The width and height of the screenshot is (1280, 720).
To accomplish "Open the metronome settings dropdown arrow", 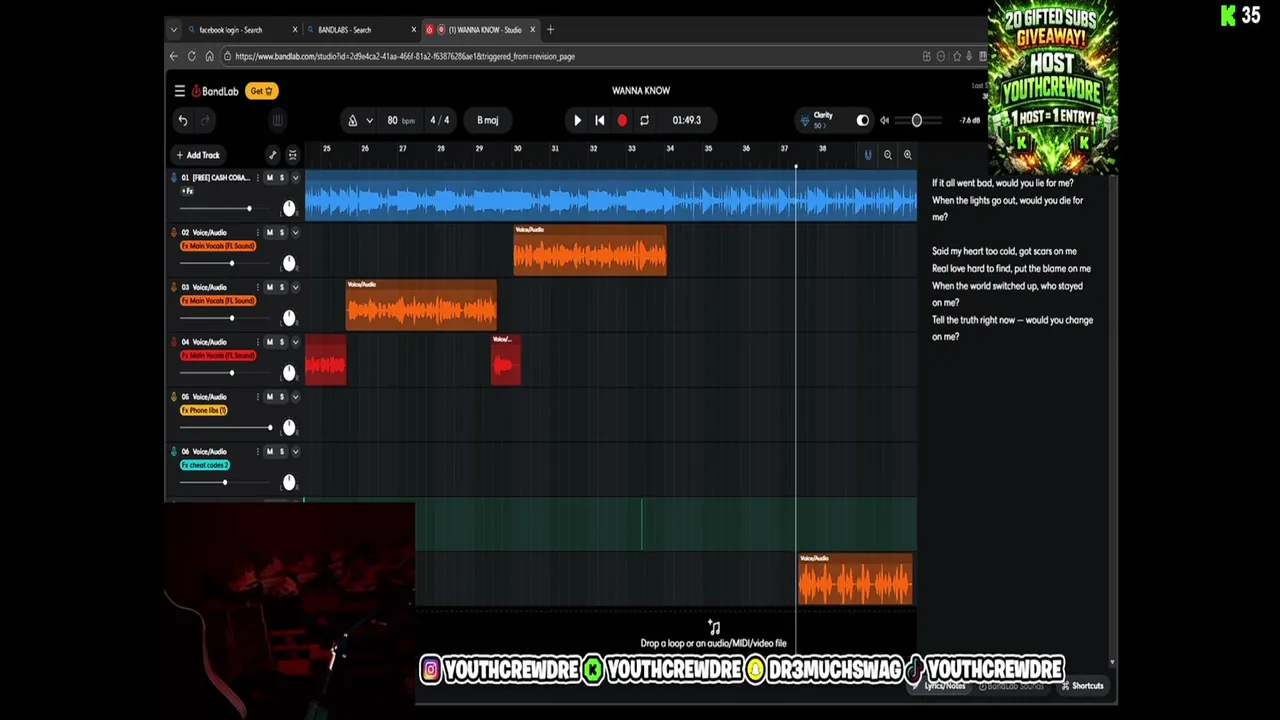I will pos(369,120).
